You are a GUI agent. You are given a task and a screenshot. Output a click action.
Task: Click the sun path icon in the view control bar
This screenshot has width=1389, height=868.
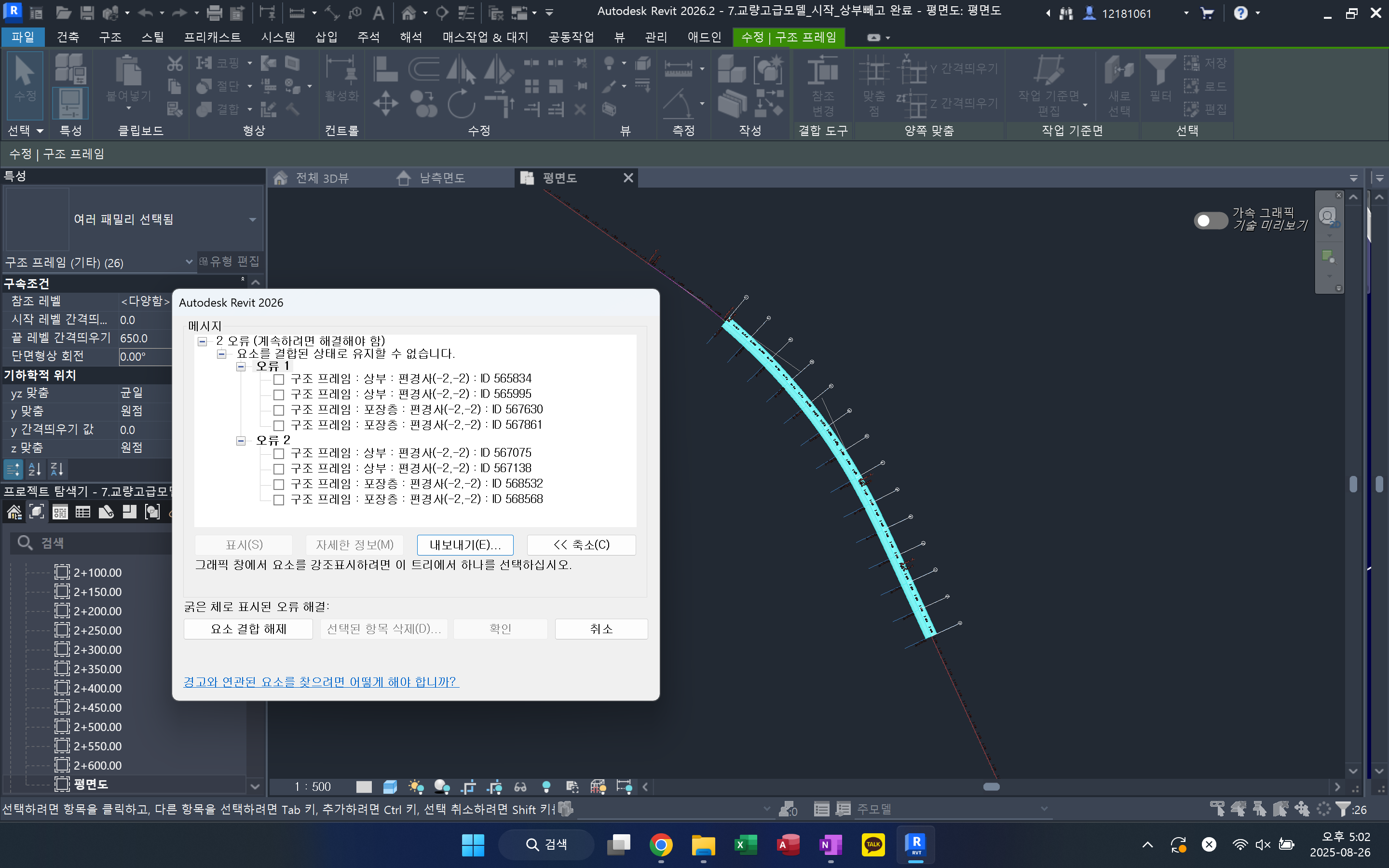416,787
